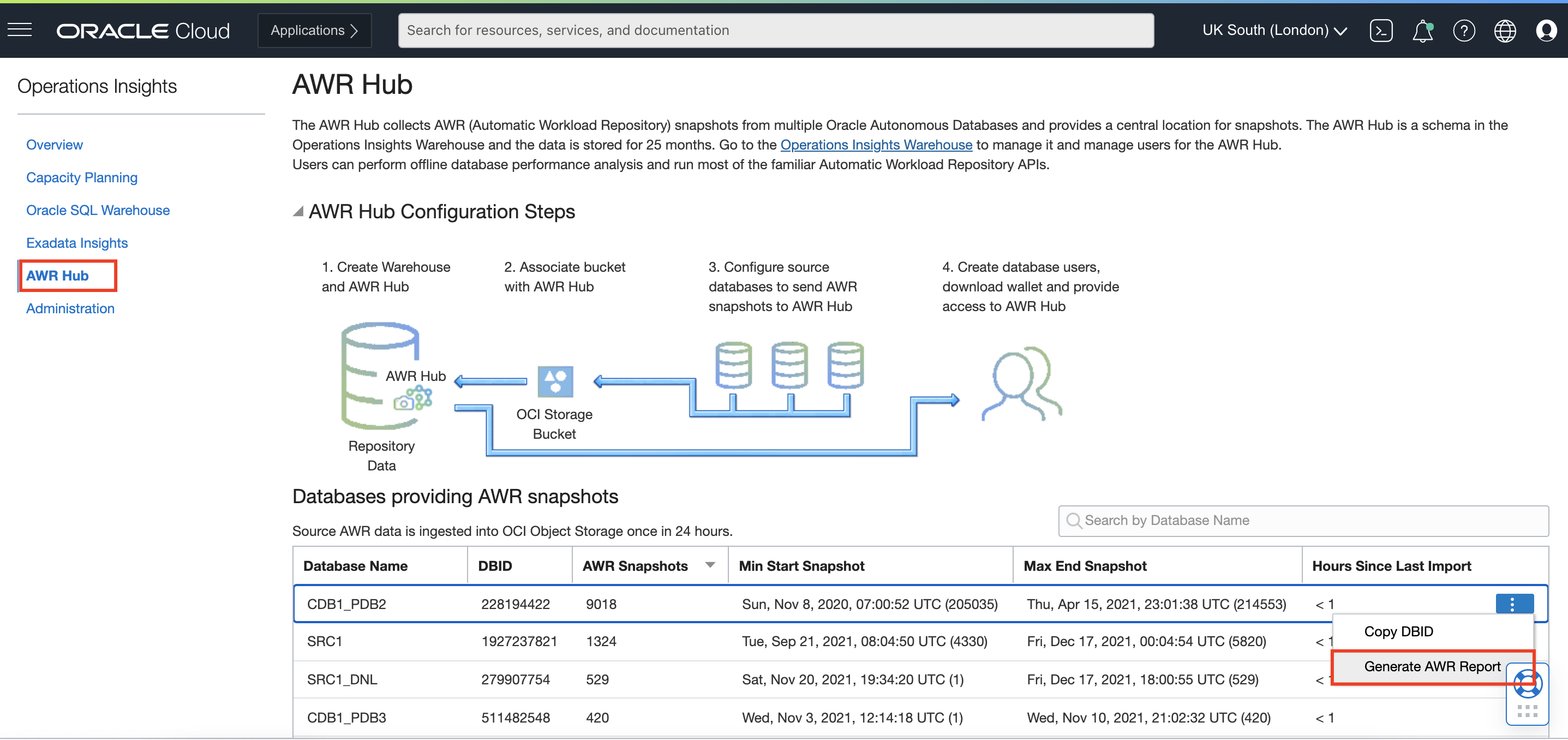Open the notifications bell
The image size is (1568, 740).
[1422, 31]
